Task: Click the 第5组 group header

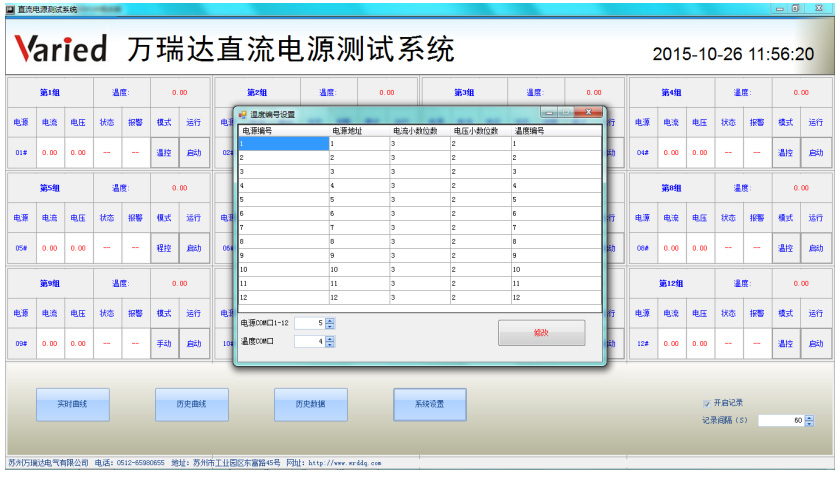Action: coord(50,188)
